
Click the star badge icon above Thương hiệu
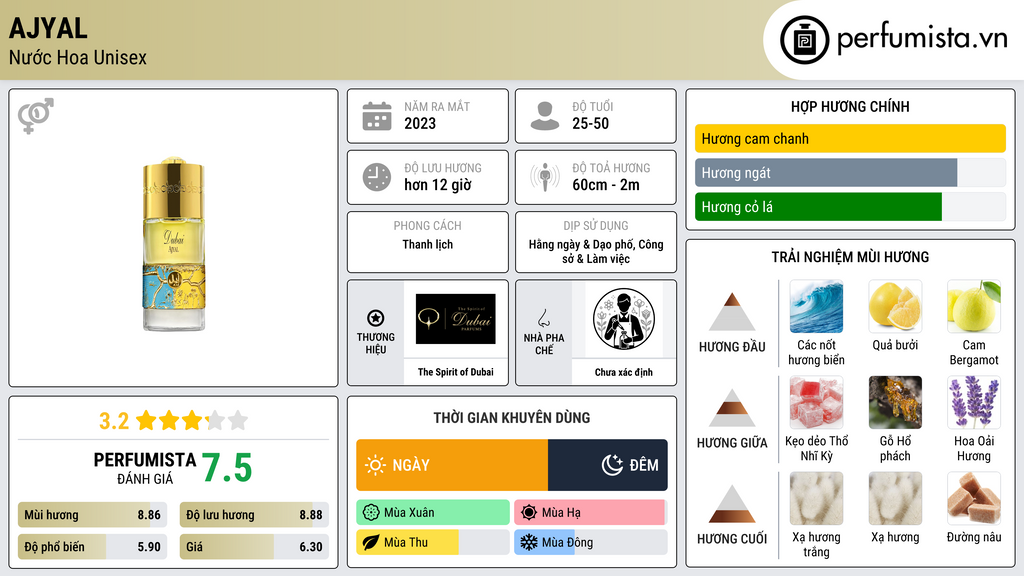point(376,318)
